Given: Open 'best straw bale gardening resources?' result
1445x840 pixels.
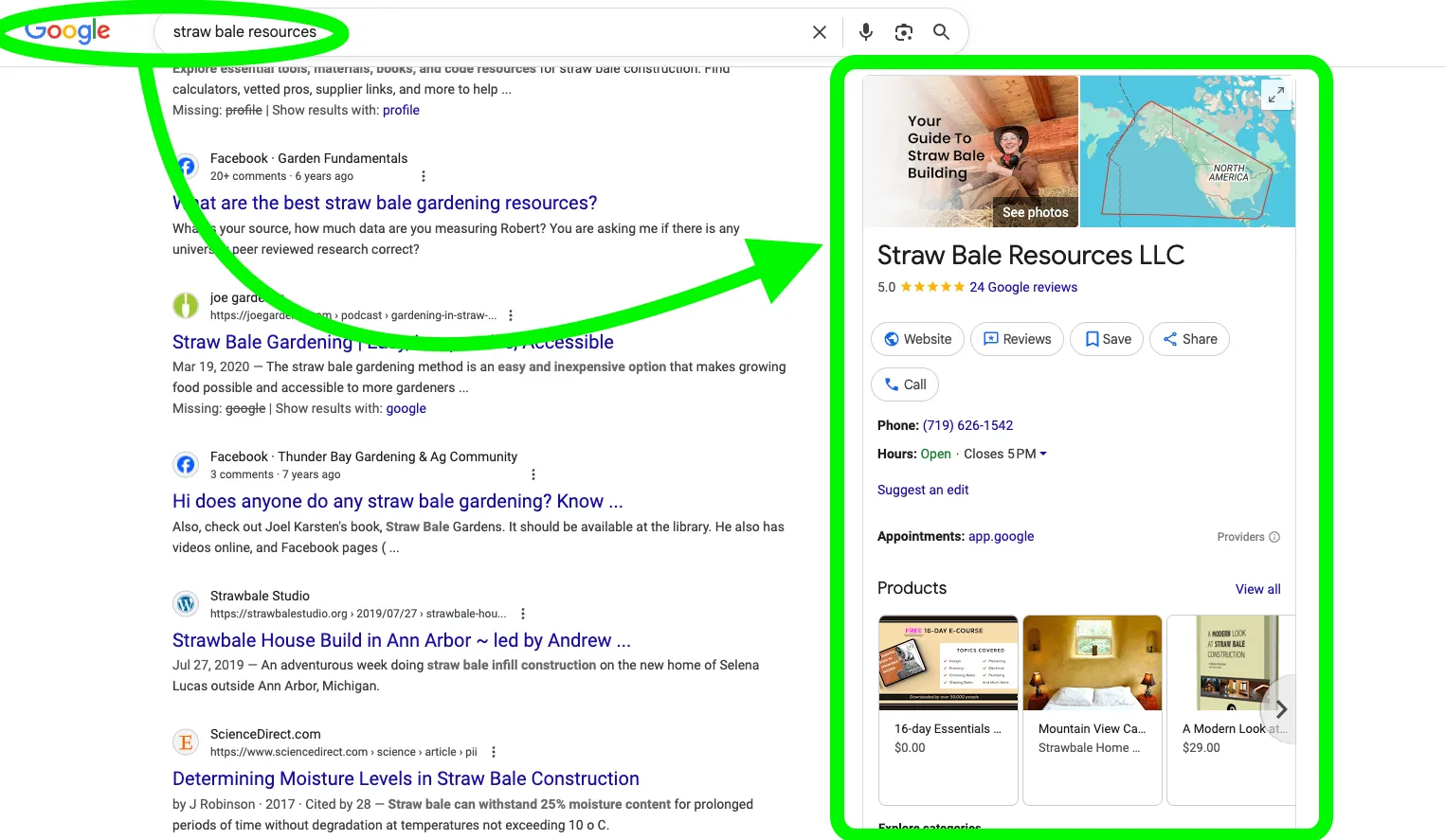Looking at the screenshot, I should pos(385,203).
